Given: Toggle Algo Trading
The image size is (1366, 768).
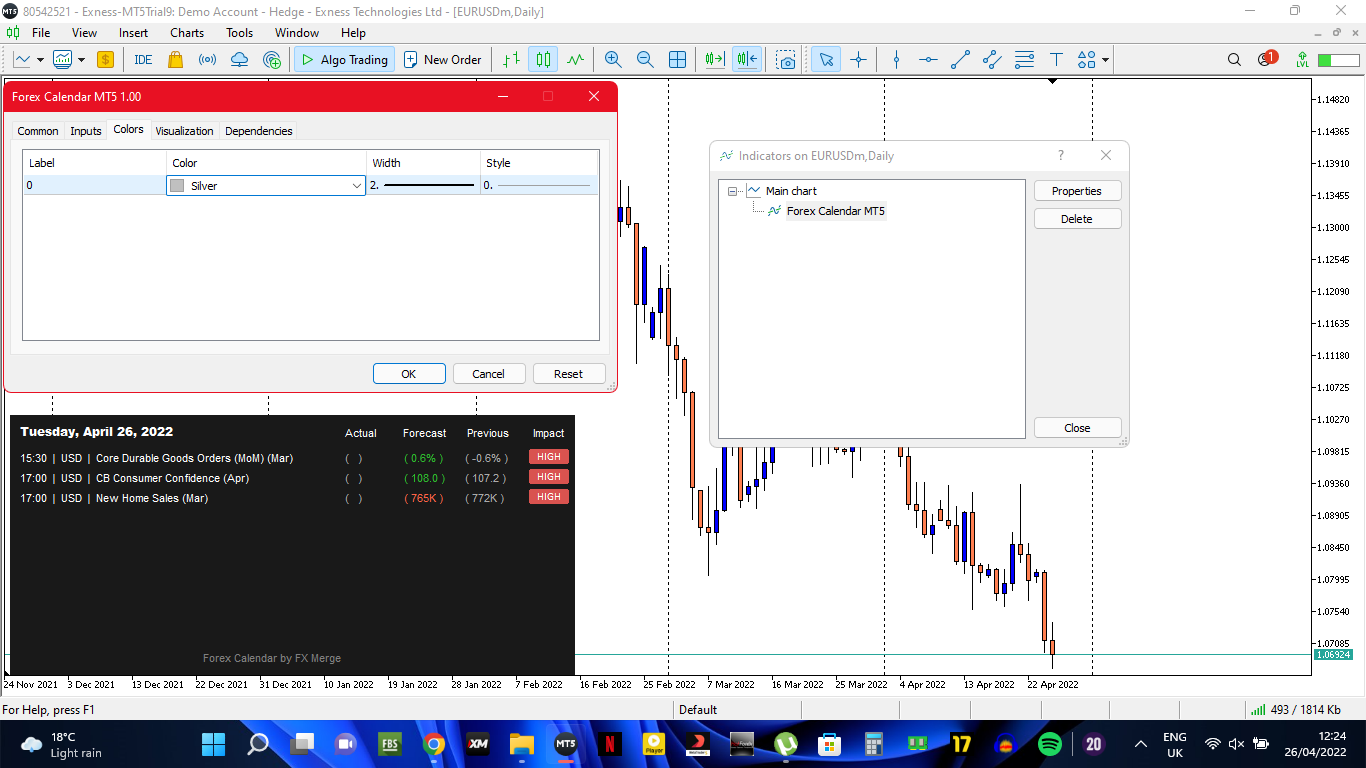Looking at the screenshot, I should 344,59.
